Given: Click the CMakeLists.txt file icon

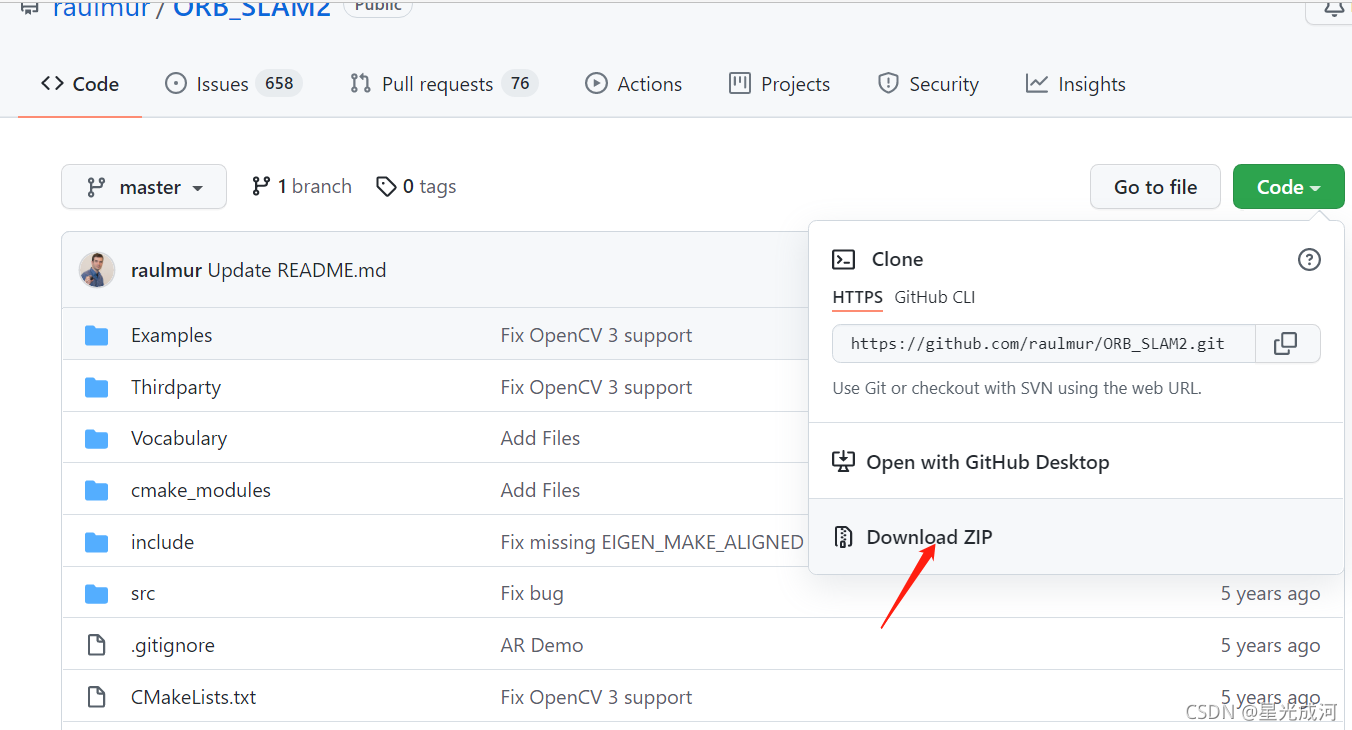Looking at the screenshot, I should pyautogui.click(x=97, y=697).
